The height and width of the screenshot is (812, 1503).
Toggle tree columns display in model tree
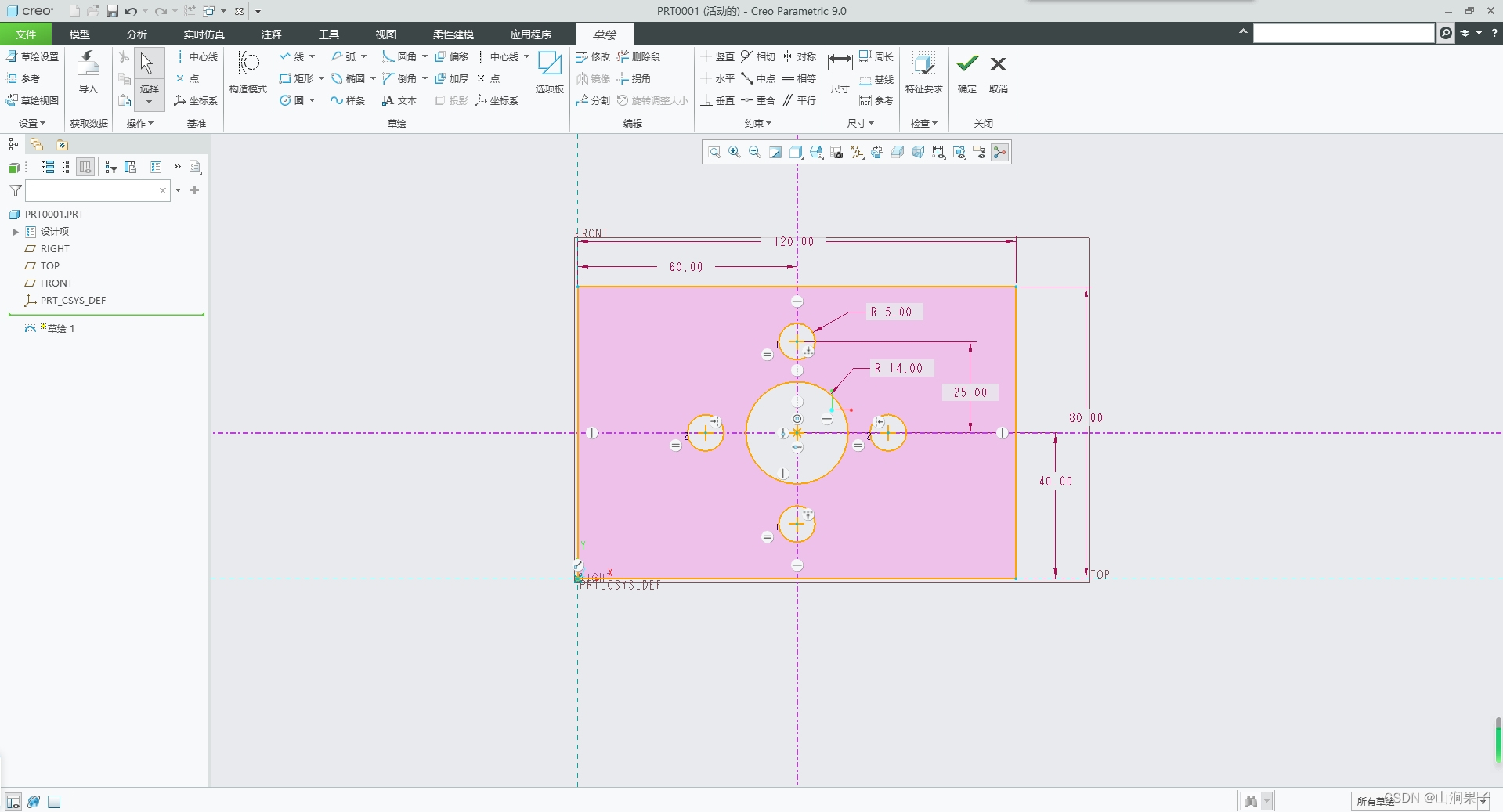click(x=85, y=167)
